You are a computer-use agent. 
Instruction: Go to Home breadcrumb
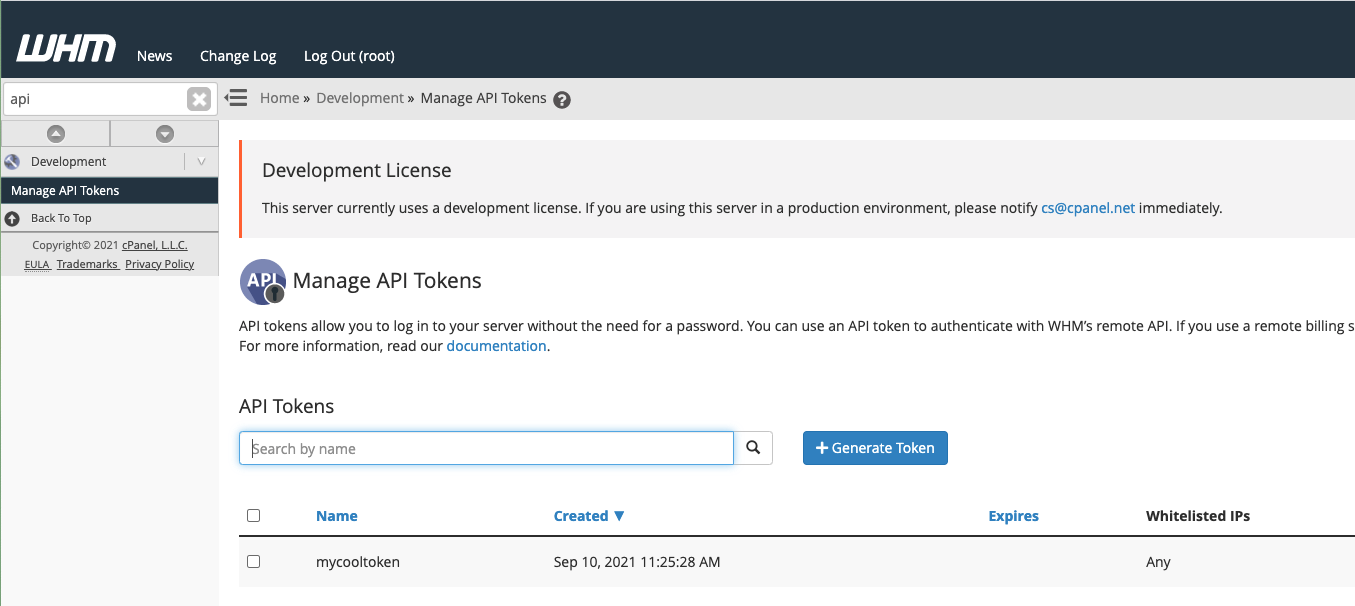click(279, 98)
